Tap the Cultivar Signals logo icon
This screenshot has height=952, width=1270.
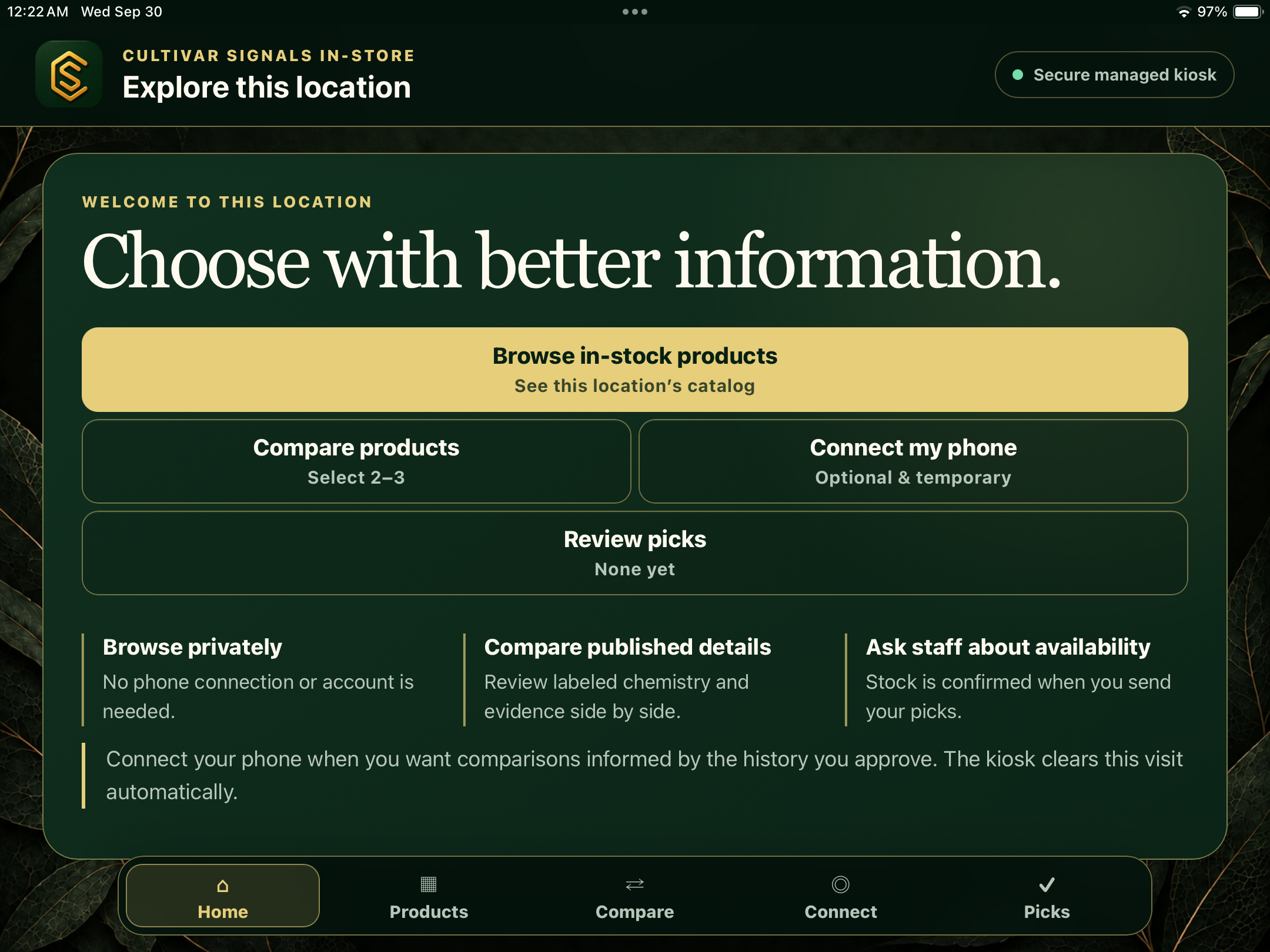tap(69, 75)
